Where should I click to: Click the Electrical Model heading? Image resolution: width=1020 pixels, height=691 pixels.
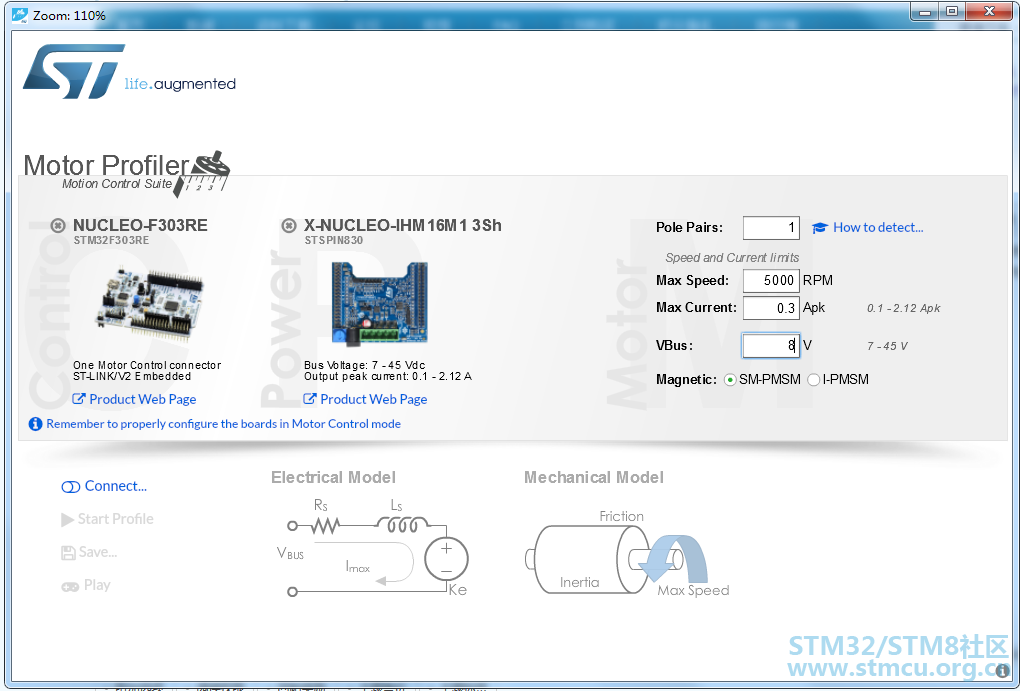[334, 478]
